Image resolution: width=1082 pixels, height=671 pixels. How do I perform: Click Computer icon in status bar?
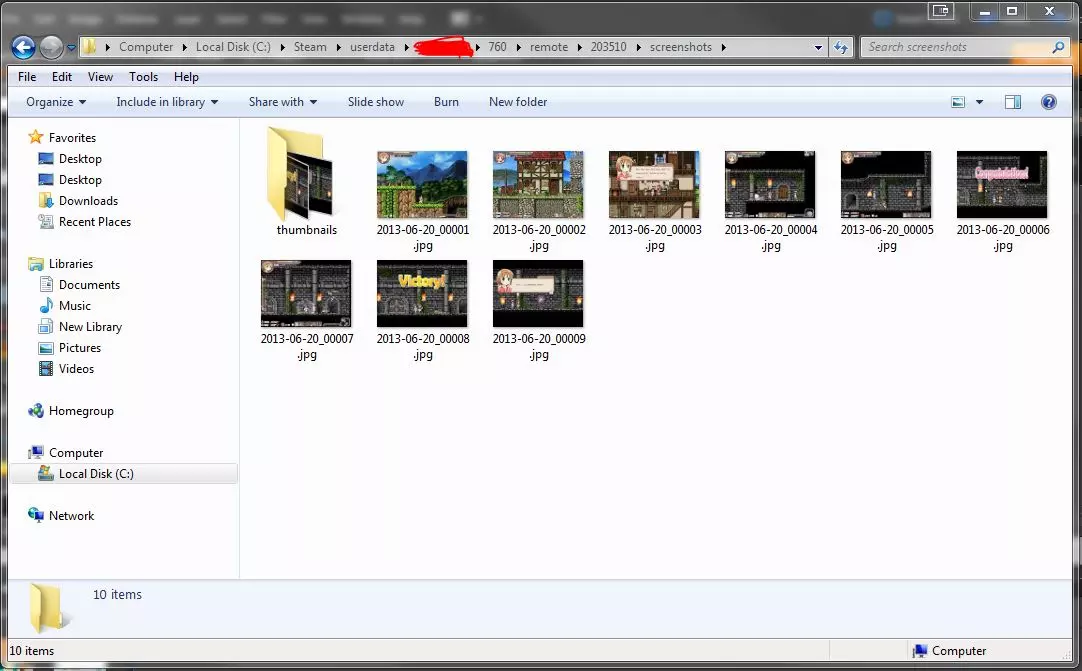click(920, 651)
